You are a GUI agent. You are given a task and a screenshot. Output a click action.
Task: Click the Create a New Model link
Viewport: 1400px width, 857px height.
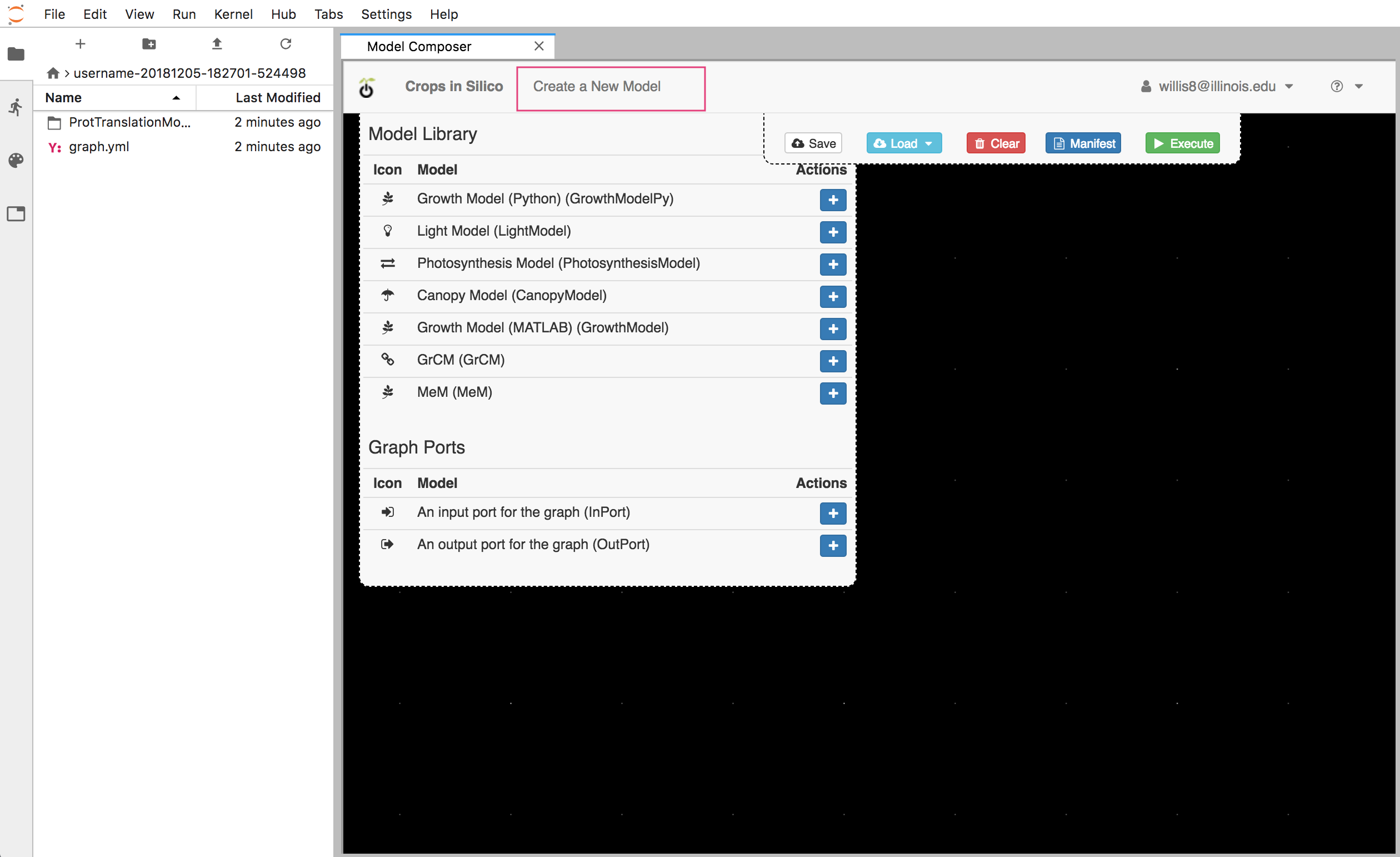coord(597,86)
